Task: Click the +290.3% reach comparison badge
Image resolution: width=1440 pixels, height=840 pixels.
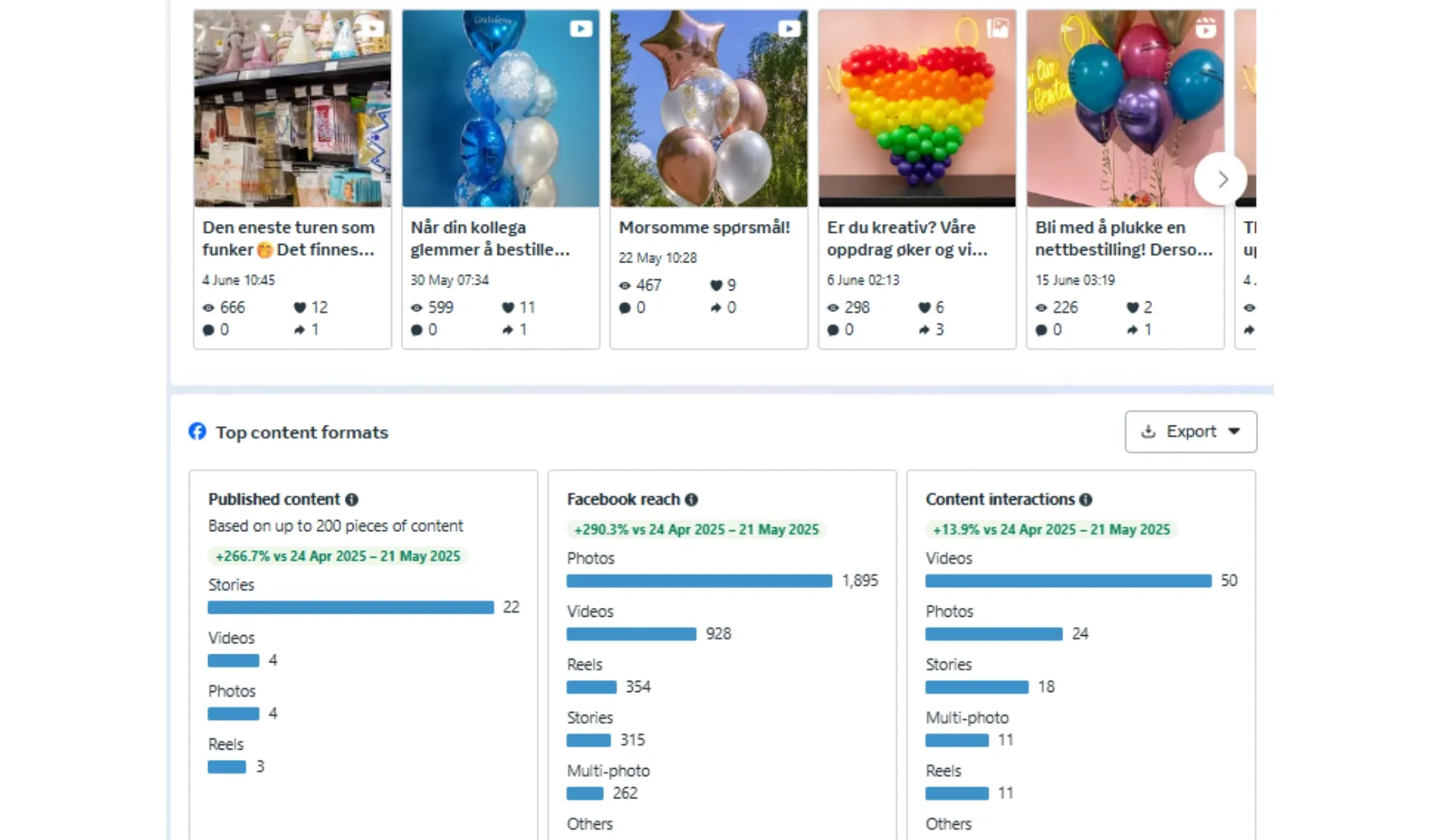Action: pos(696,530)
